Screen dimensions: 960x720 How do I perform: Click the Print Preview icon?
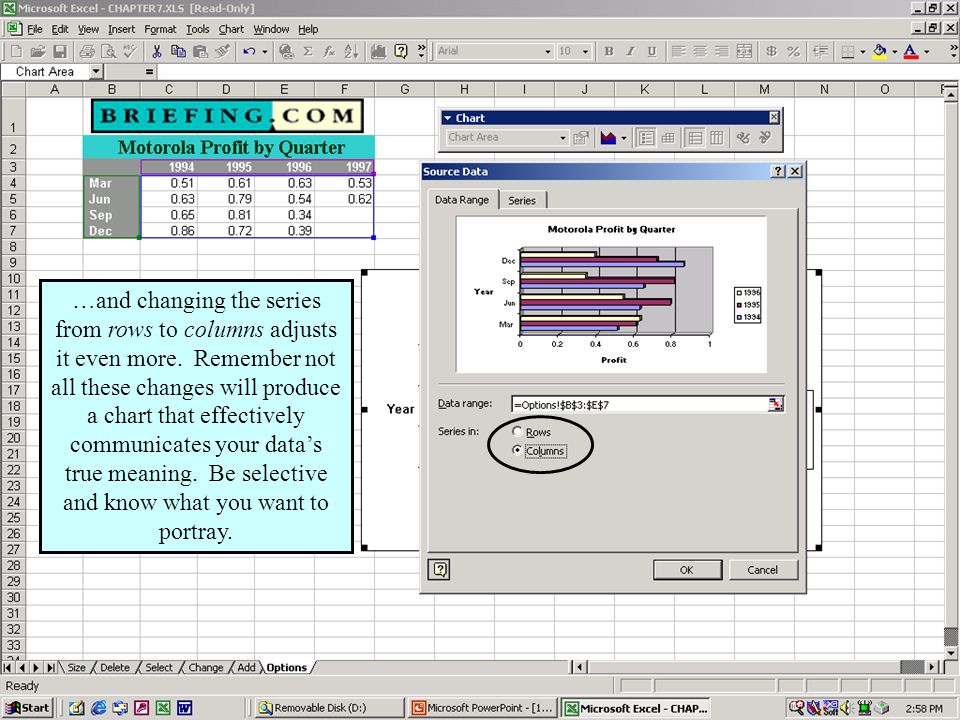108,51
